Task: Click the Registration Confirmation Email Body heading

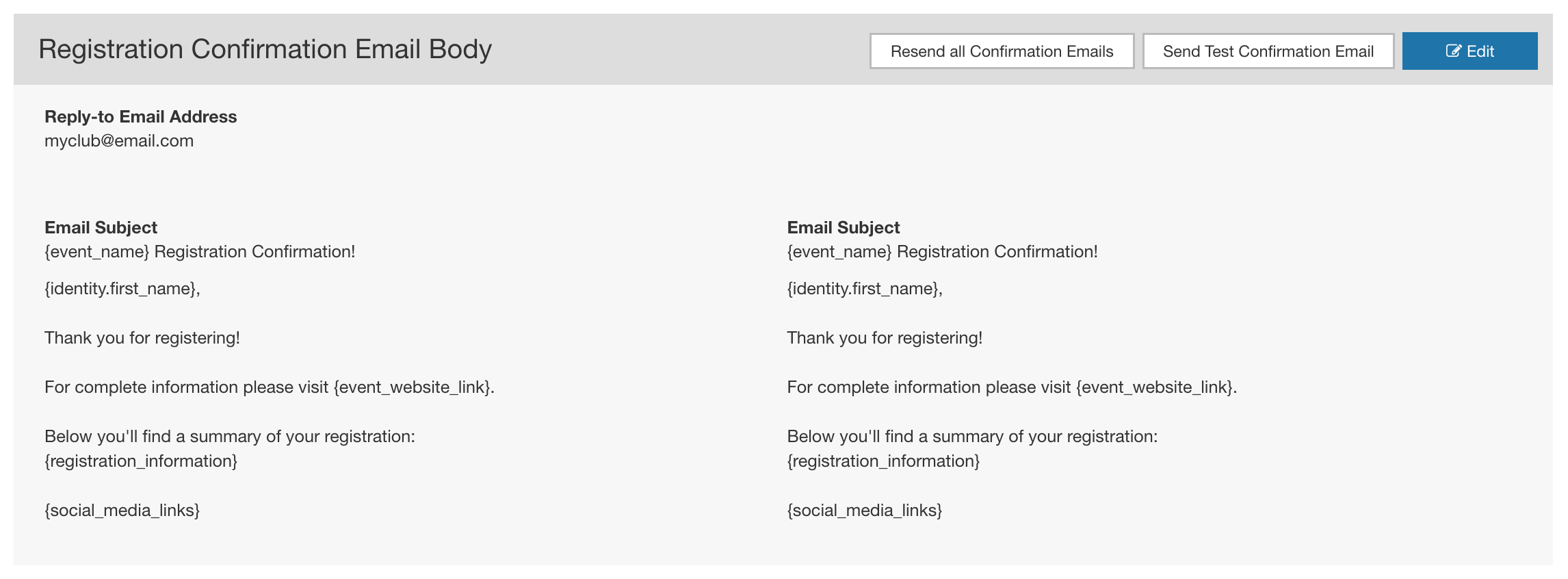Action: coord(265,49)
